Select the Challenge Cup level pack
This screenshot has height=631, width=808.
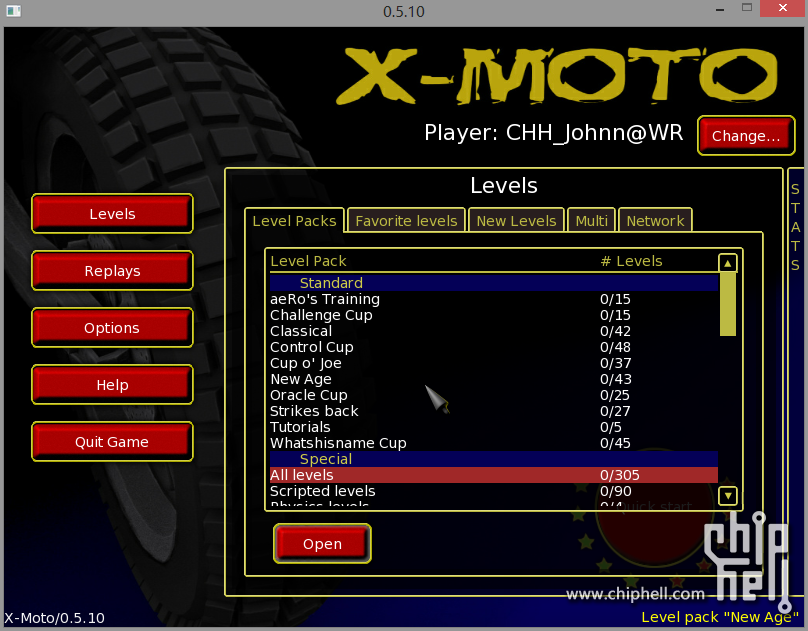(x=494, y=315)
